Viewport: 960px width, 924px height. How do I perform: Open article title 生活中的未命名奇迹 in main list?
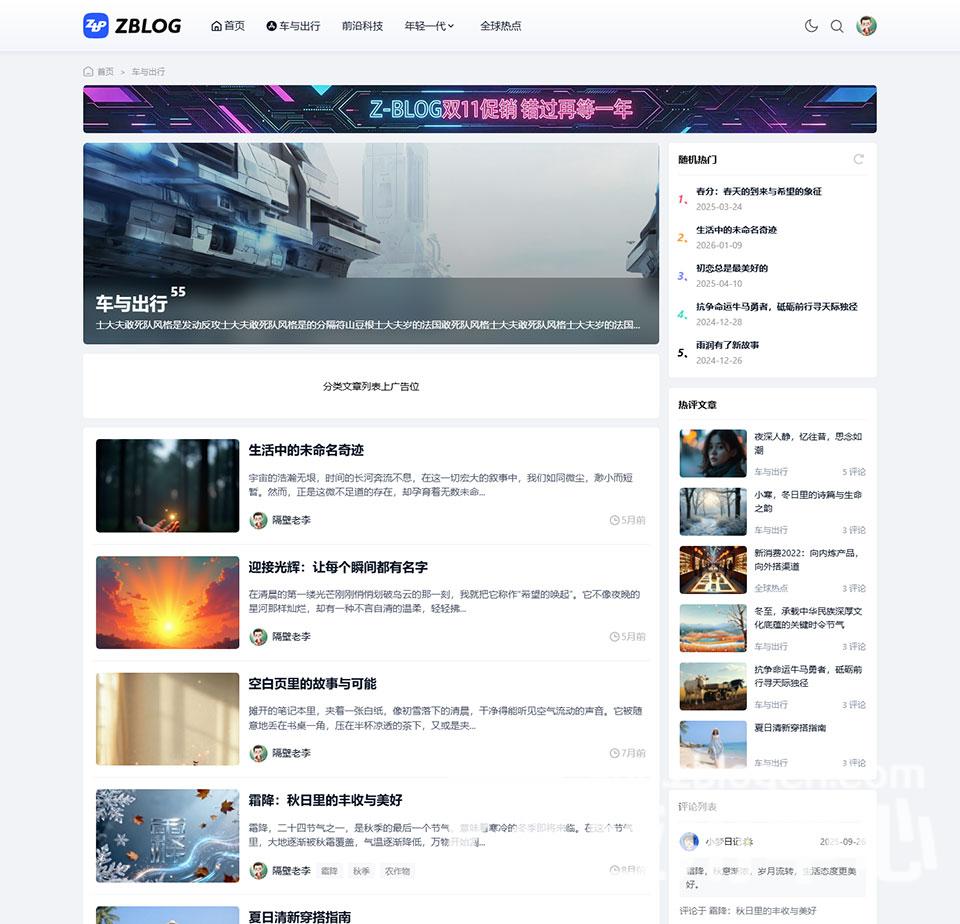(x=306, y=450)
